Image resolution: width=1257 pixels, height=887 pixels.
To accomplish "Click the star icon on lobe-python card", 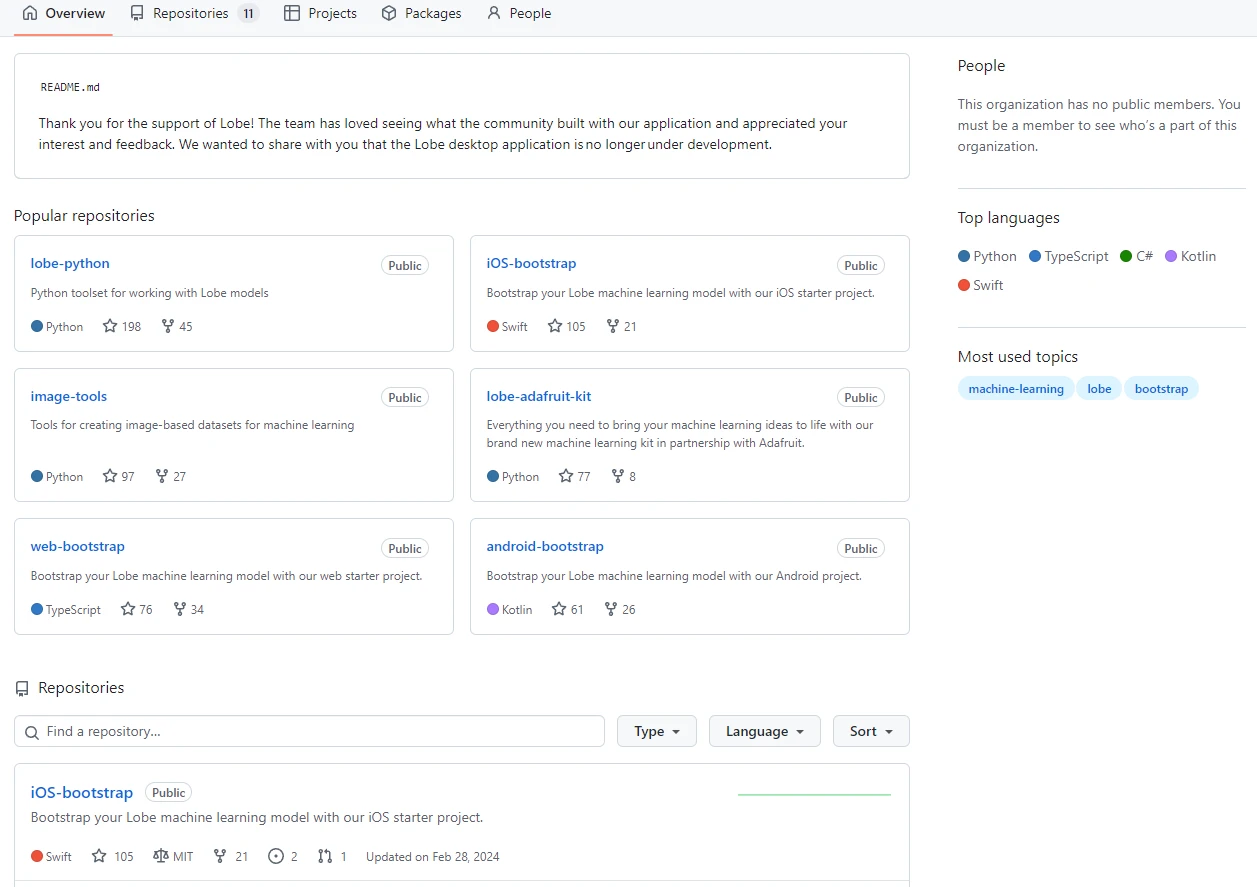I will click(110, 326).
